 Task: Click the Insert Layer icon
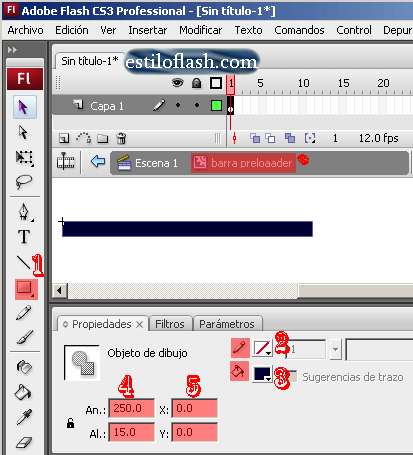[64, 138]
